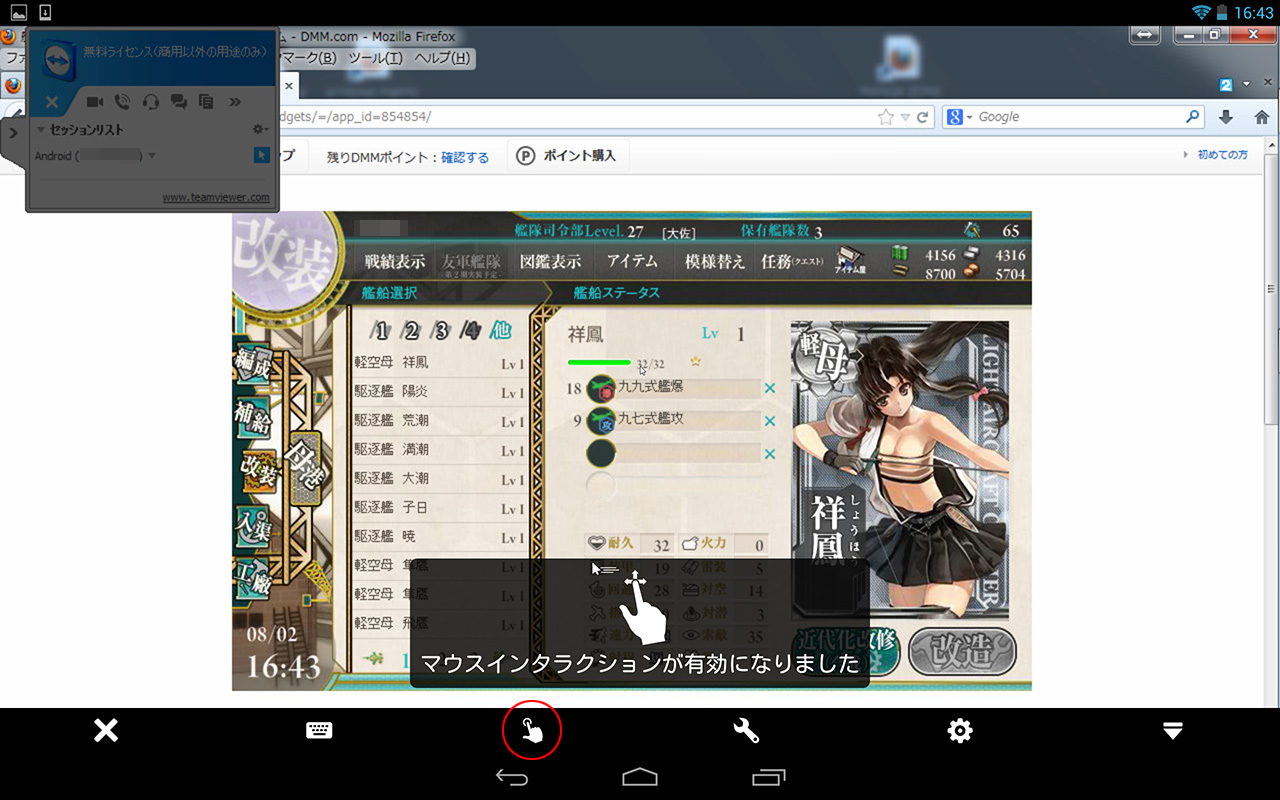
Task: Select the 他 (other ships) tab
Action: [x=501, y=332]
